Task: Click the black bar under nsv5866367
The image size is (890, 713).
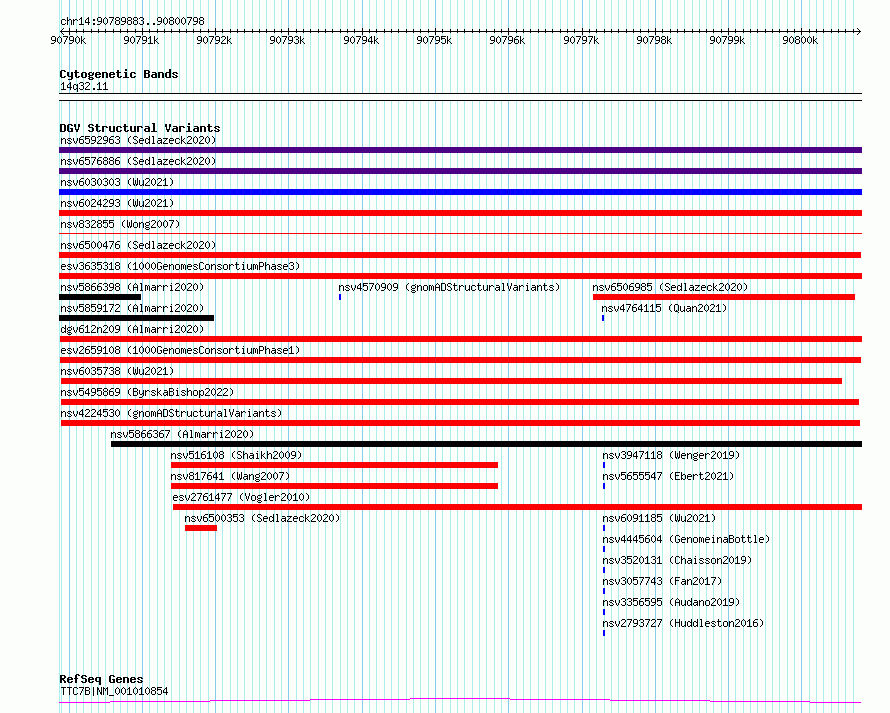Action: click(486, 444)
